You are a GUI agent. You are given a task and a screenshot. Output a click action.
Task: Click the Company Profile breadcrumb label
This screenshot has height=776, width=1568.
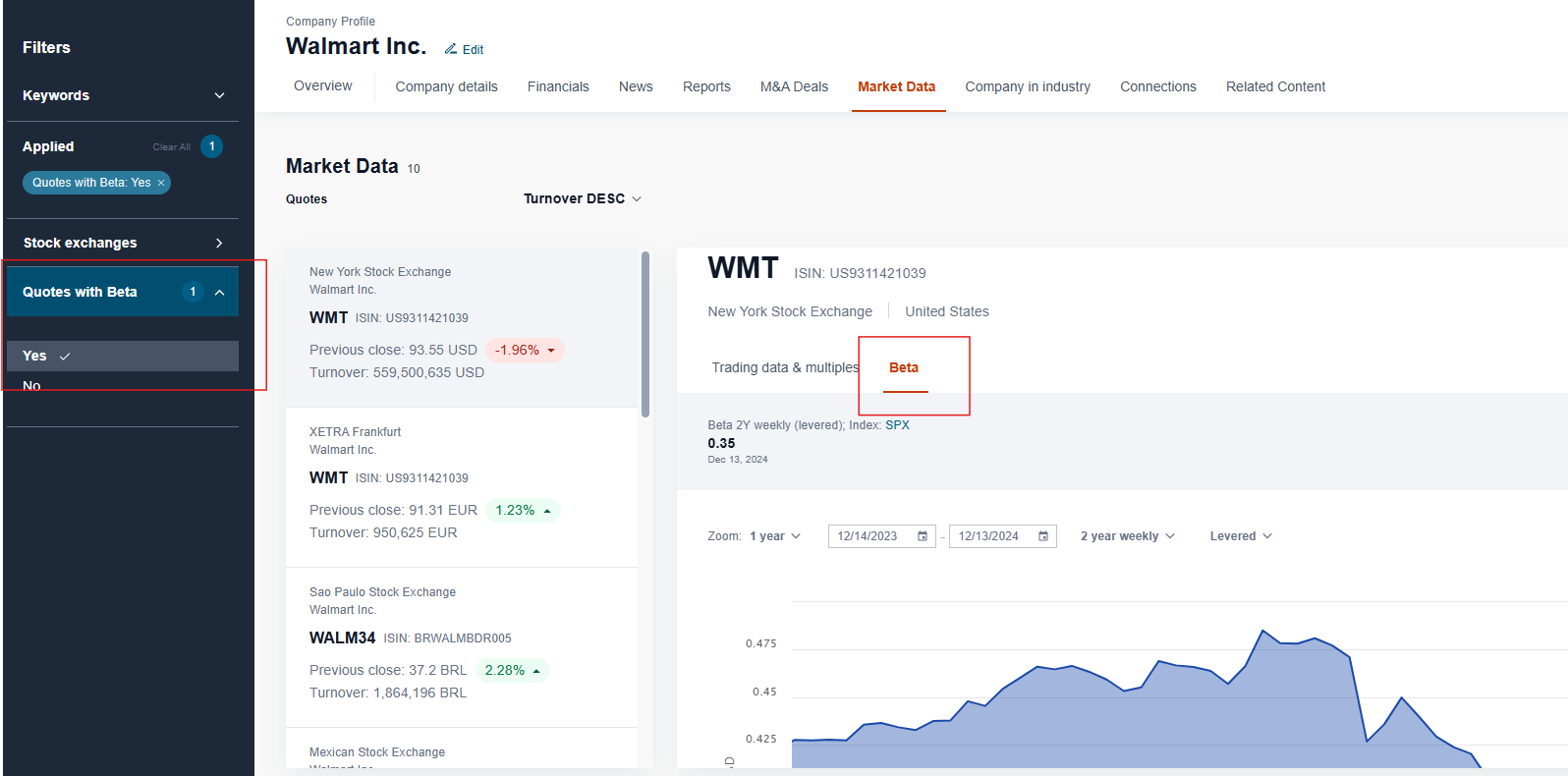pyautogui.click(x=330, y=22)
